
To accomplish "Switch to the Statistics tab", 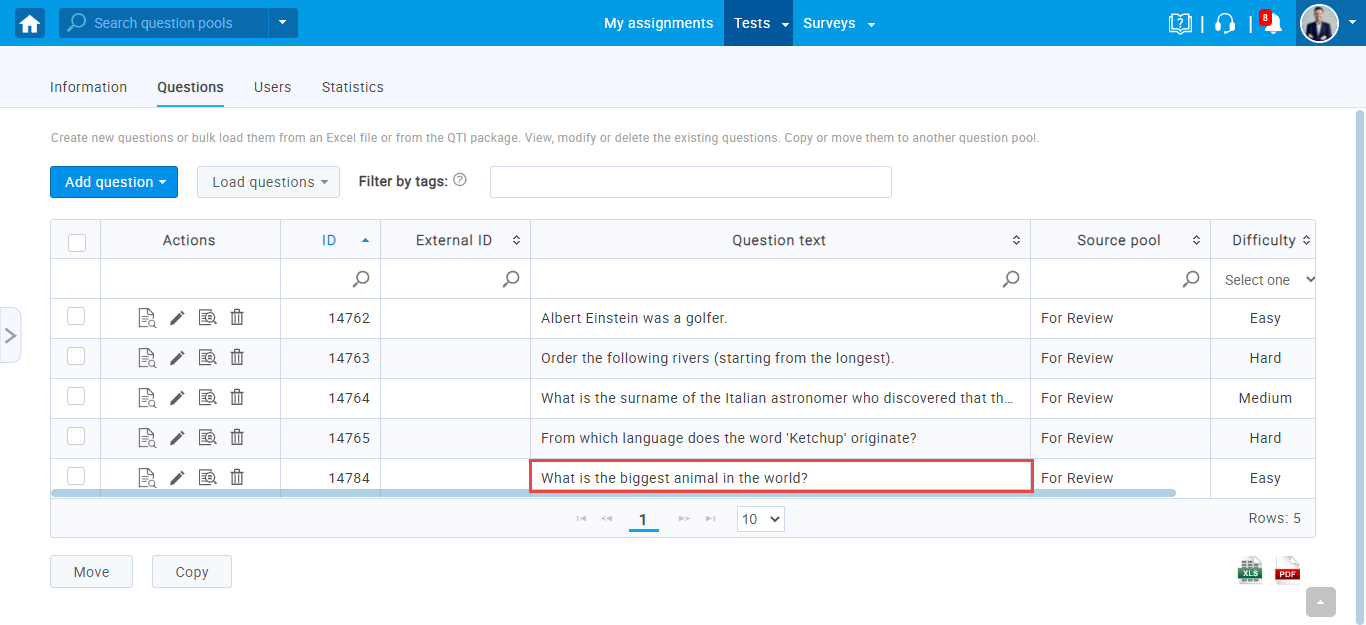I will pyautogui.click(x=352, y=87).
